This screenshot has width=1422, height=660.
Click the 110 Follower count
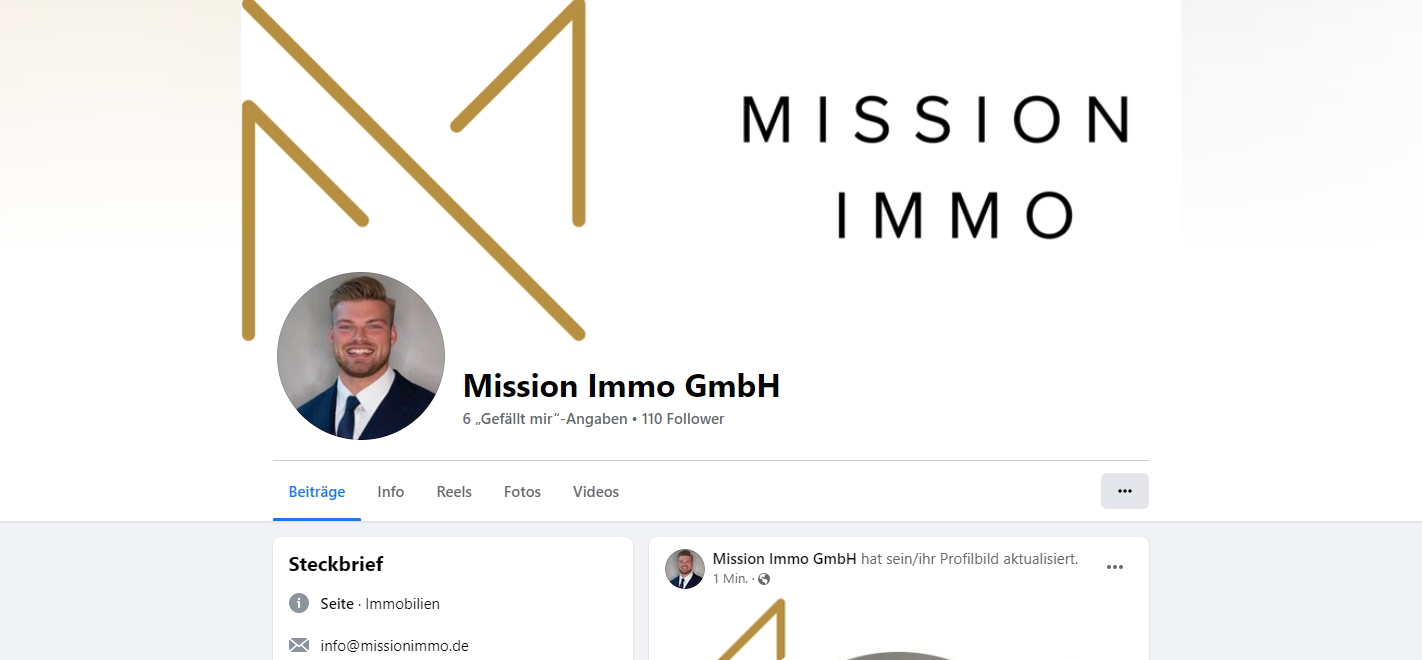[683, 419]
